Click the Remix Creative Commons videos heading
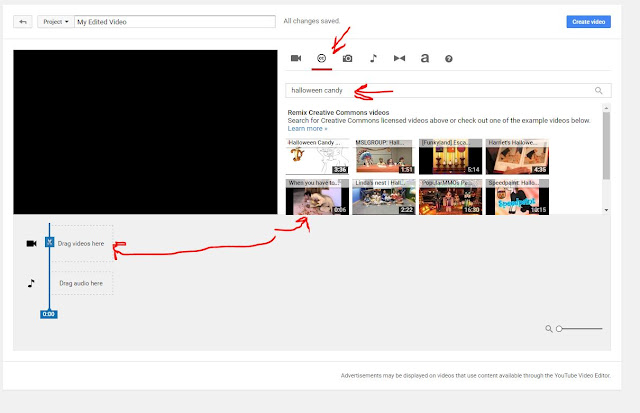 338,113
